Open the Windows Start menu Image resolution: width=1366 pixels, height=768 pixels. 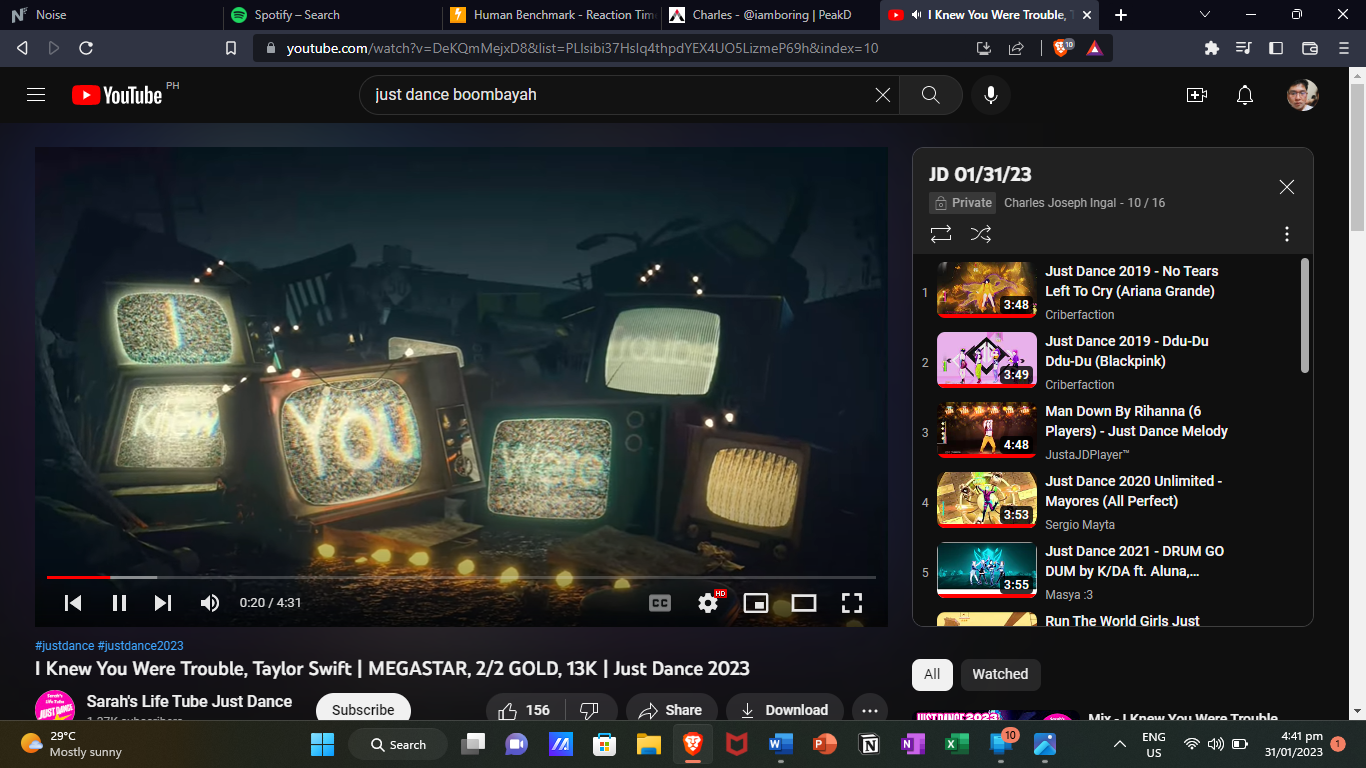(323, 745)
